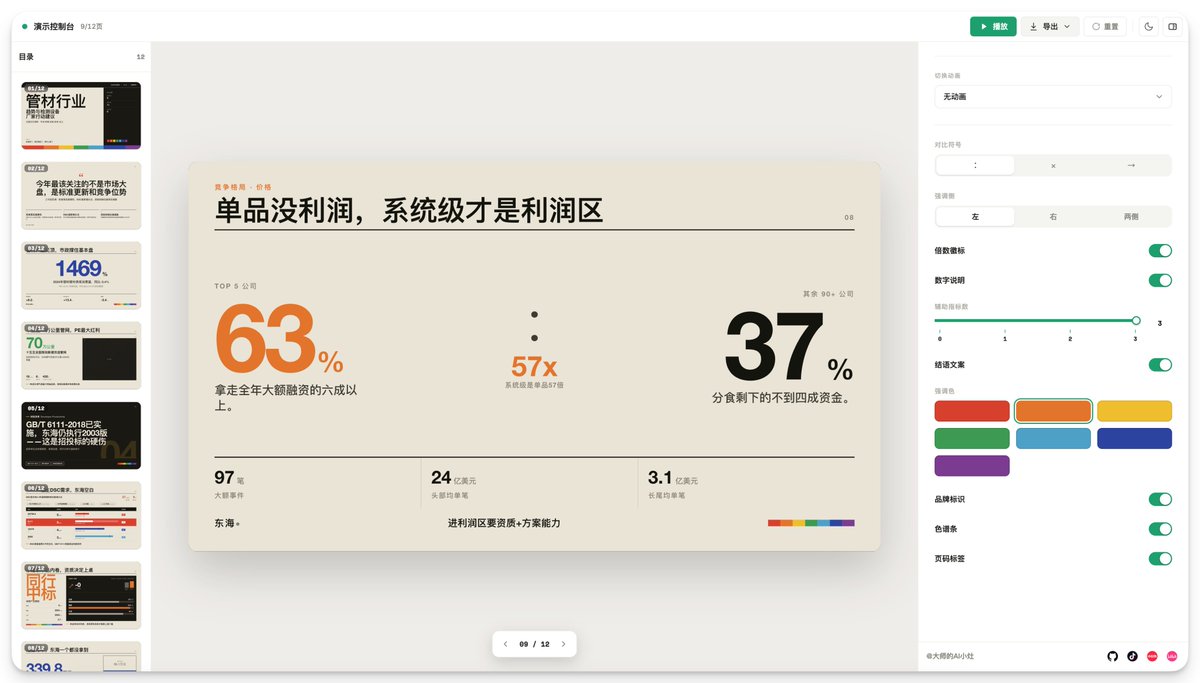Select the arrow → comparison symbol option
Image resolution: width=1200 pixels, height=683 pixels.
1131,166
